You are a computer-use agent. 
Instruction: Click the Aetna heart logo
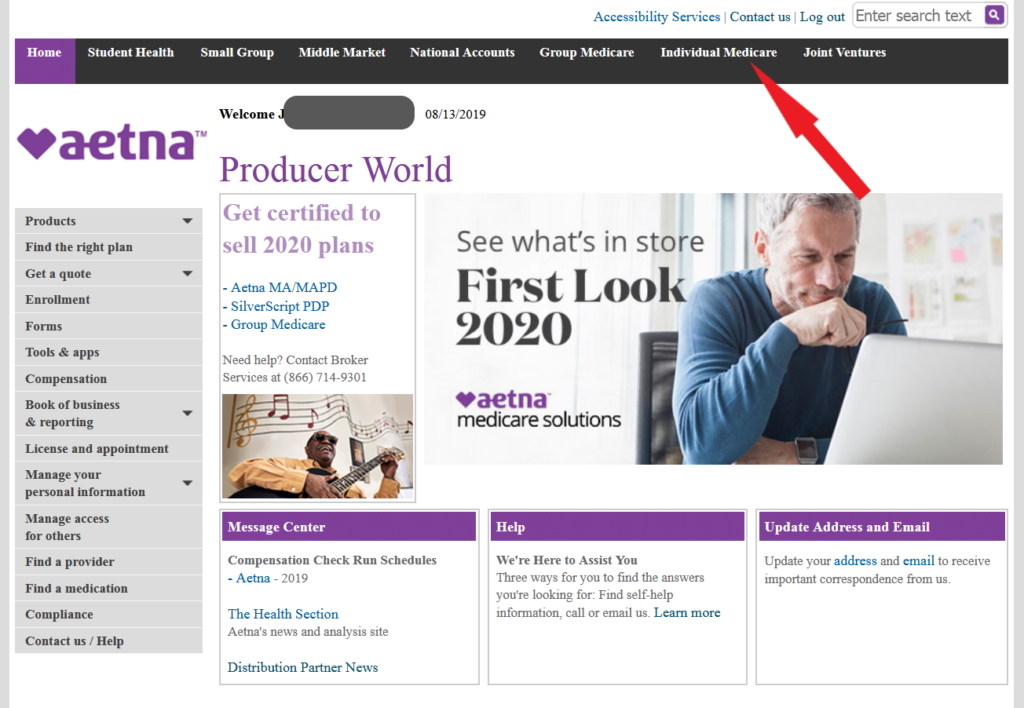[x=112, y=142]
